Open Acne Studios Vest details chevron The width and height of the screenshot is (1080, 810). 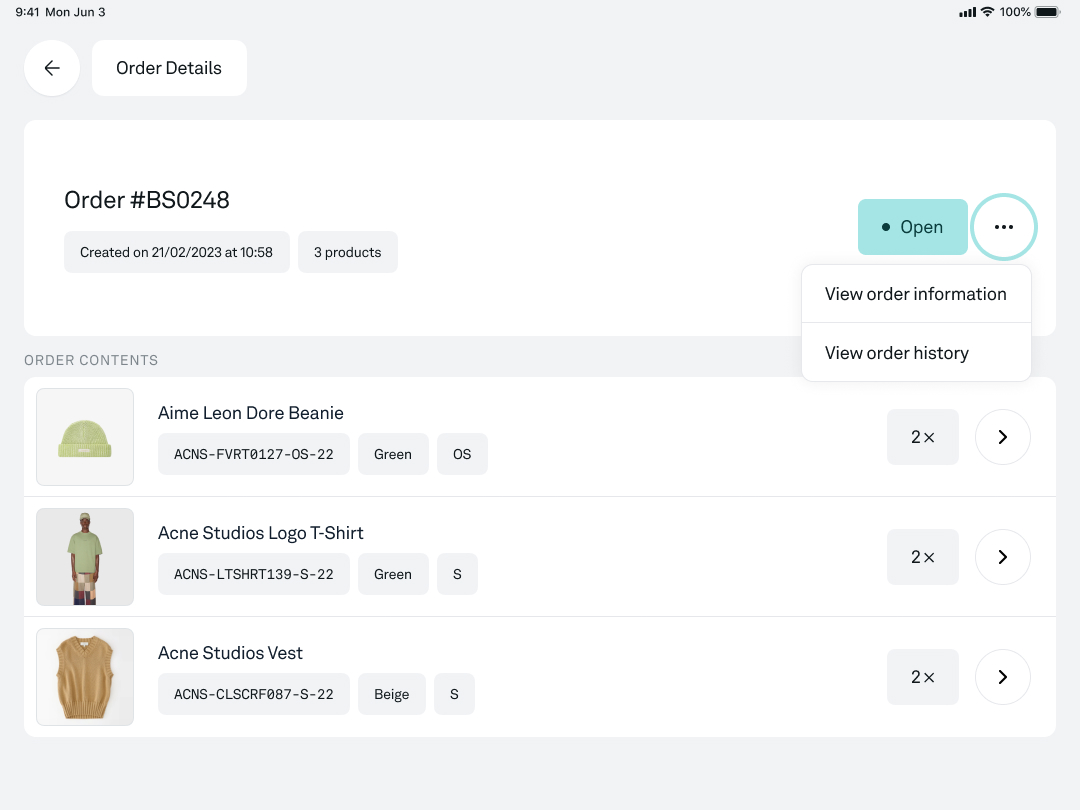(1003, 676)
